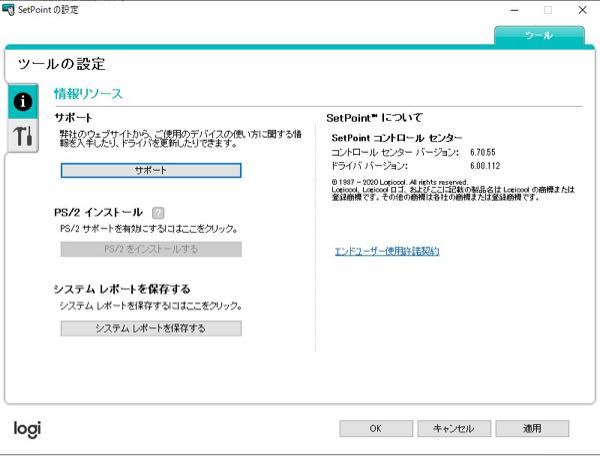The image size is (600, 456).
Task: Click the ドライバ バージョン label
Action: tap(369, 166)
